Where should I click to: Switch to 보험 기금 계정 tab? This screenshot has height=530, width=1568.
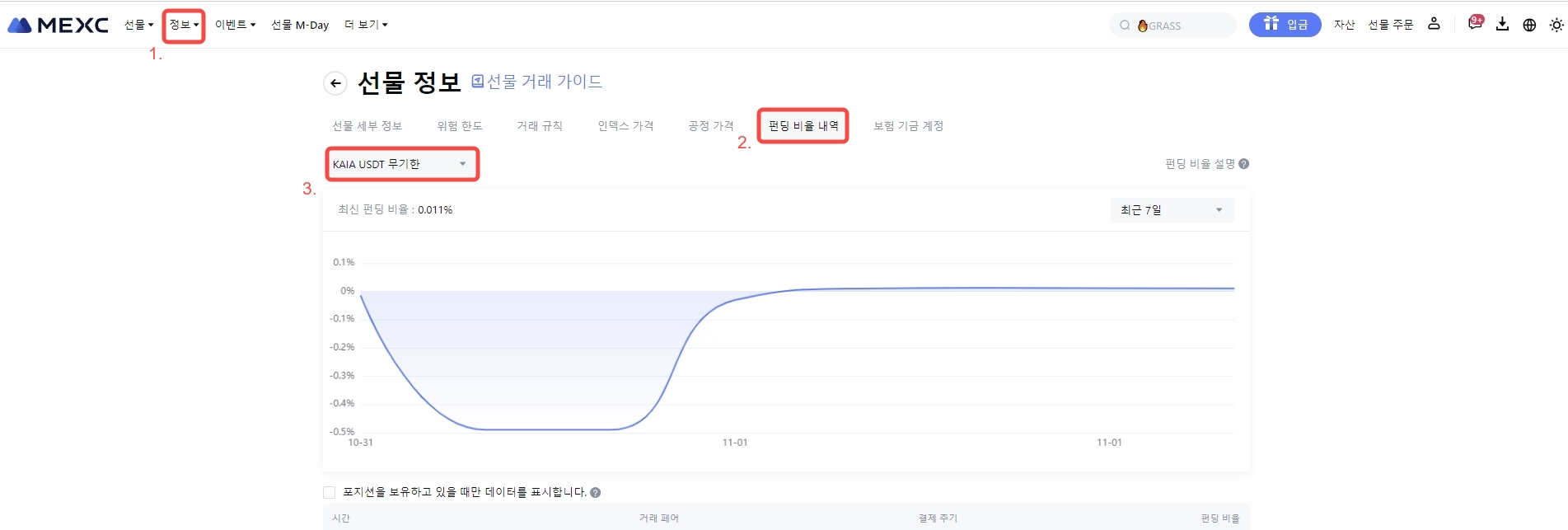tap(908, 126)
